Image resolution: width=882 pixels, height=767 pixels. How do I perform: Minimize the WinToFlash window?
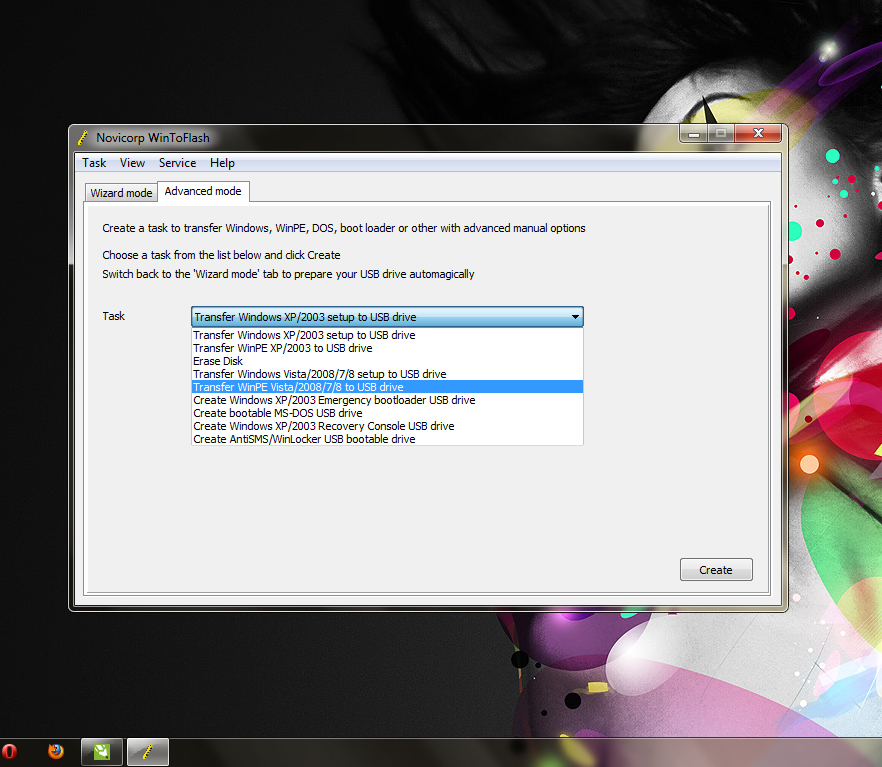pos(694,134)
